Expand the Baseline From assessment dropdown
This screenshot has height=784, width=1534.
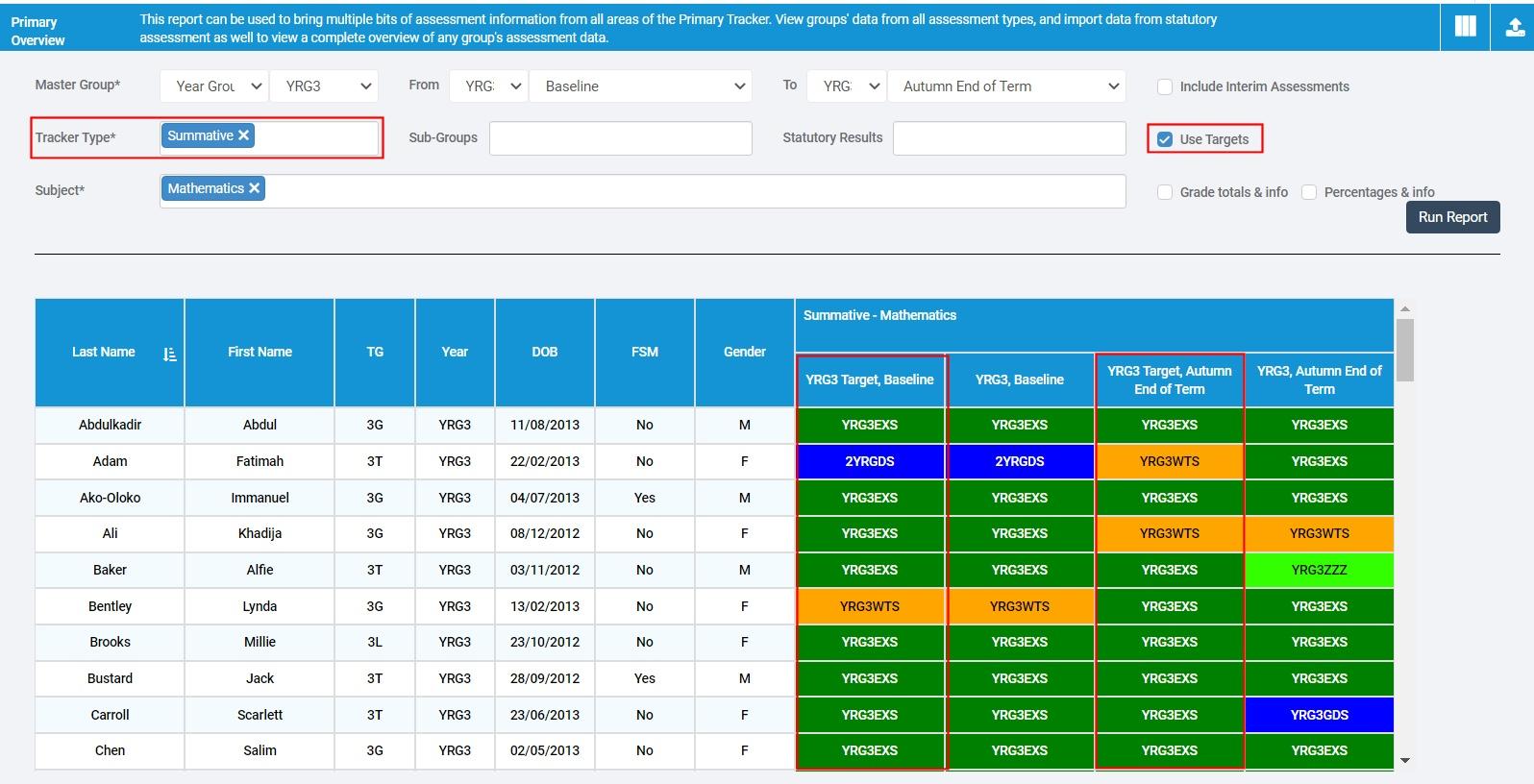[640, 86]
